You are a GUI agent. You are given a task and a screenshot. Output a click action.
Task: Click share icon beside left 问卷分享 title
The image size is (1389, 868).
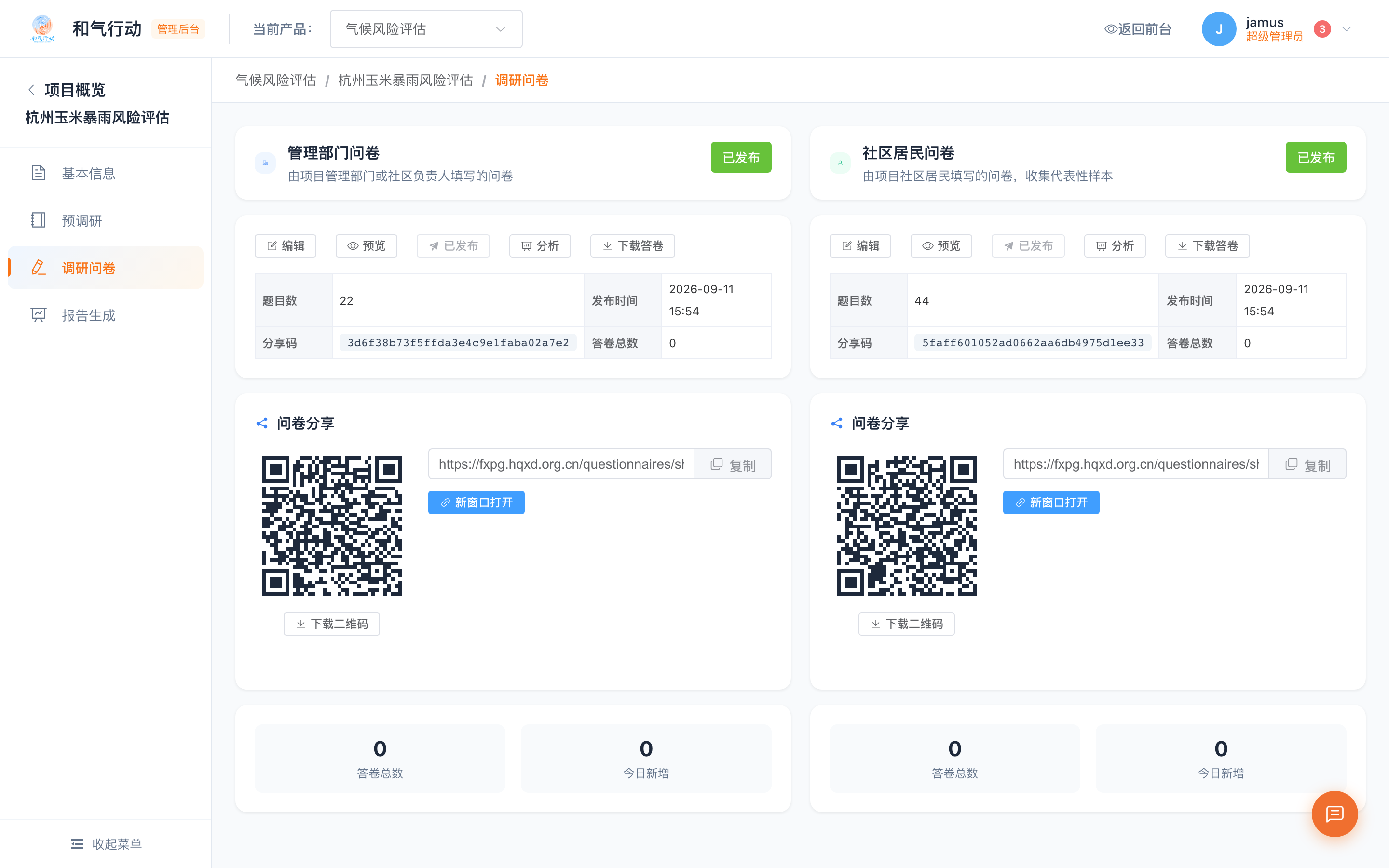click(x=262, y=423)
